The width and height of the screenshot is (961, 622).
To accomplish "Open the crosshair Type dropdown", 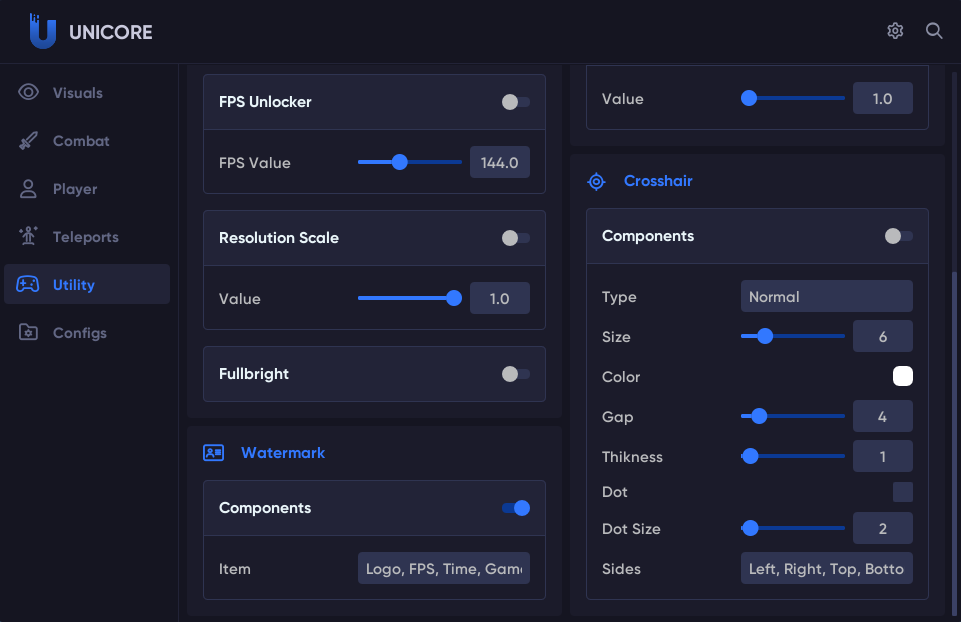I will (x=826, y=297).
